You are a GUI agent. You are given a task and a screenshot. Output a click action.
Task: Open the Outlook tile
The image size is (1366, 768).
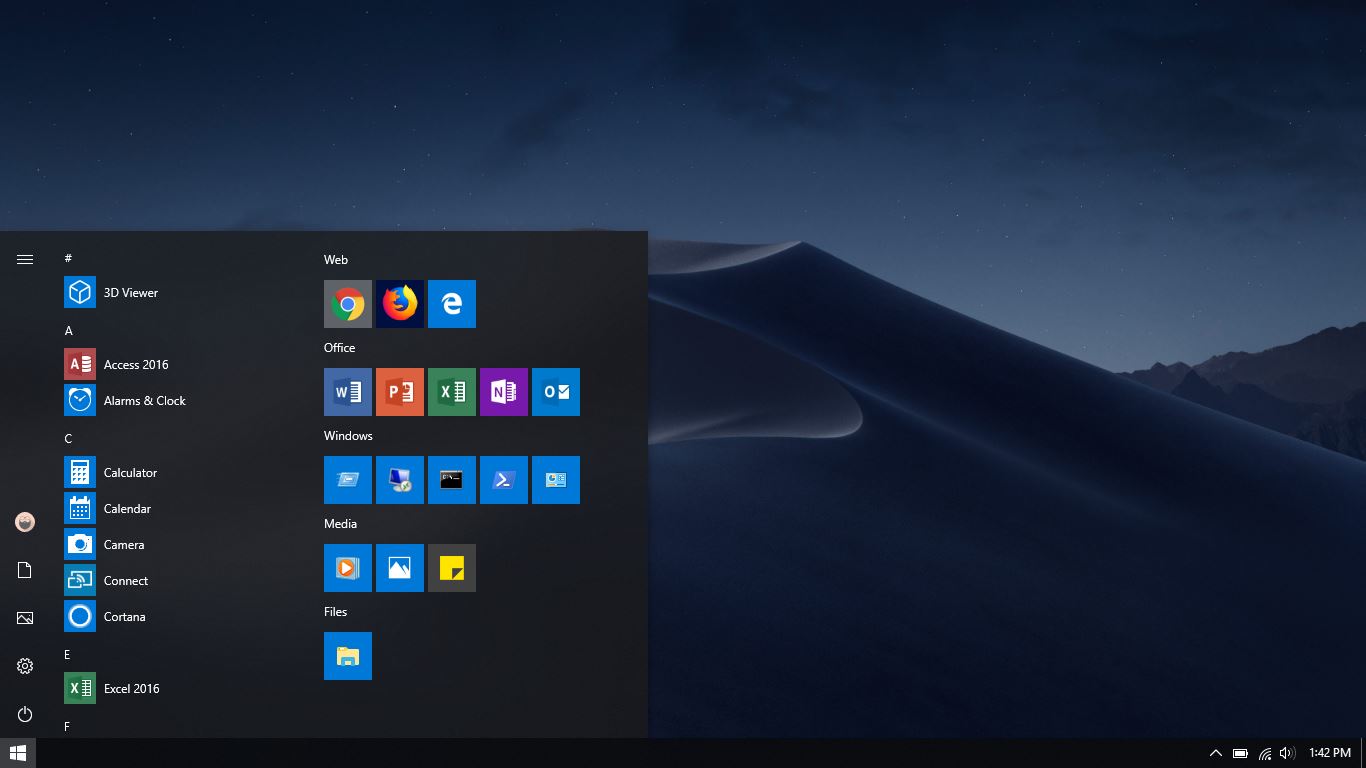click(x=556, y=392)
